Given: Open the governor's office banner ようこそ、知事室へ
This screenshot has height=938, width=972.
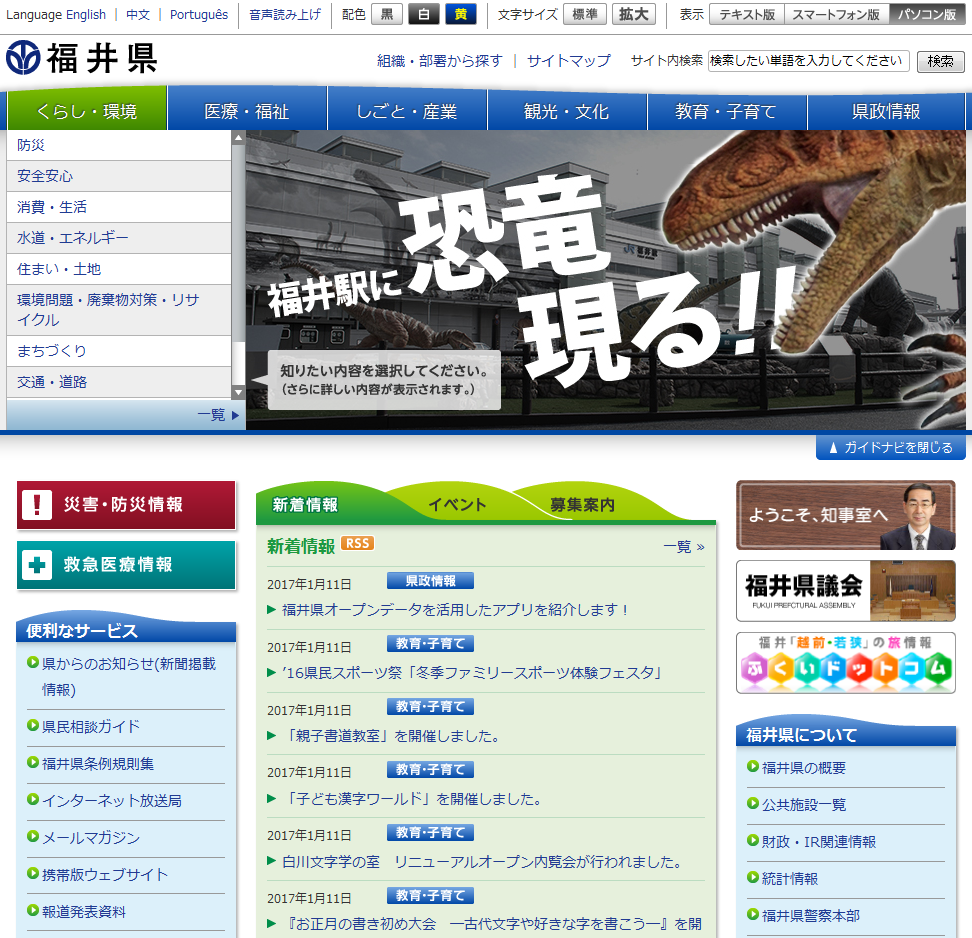Looking at the screenshot, I should tap(845, 516).
